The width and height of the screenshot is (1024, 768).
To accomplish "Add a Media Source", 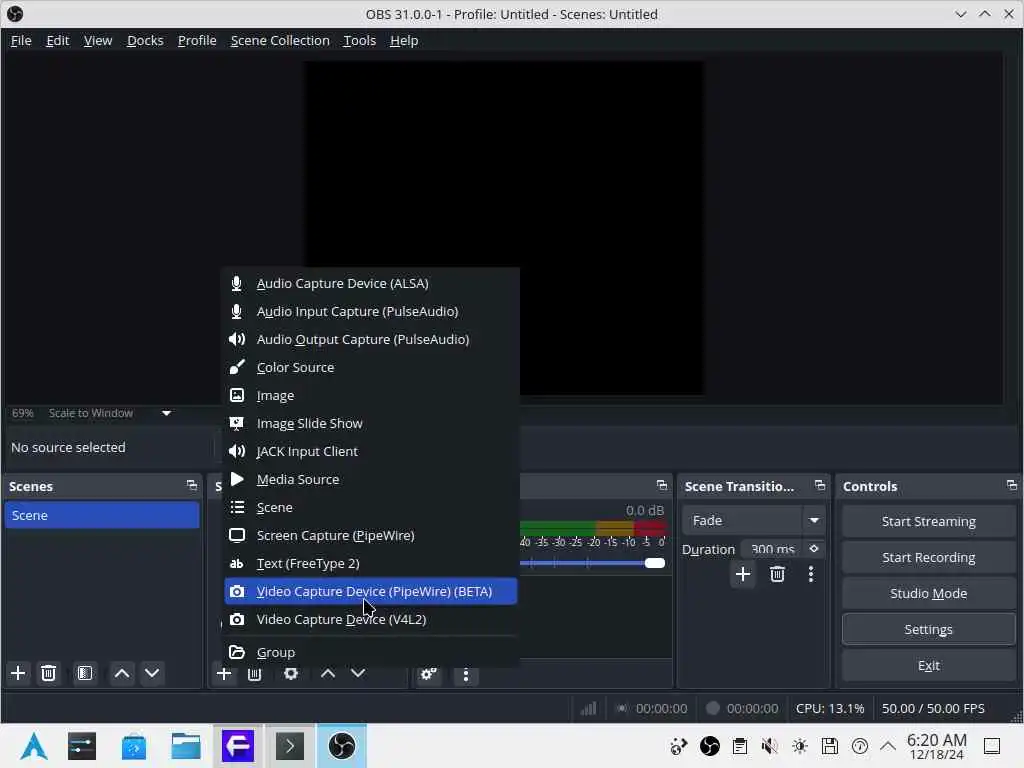I will (370, 479).
